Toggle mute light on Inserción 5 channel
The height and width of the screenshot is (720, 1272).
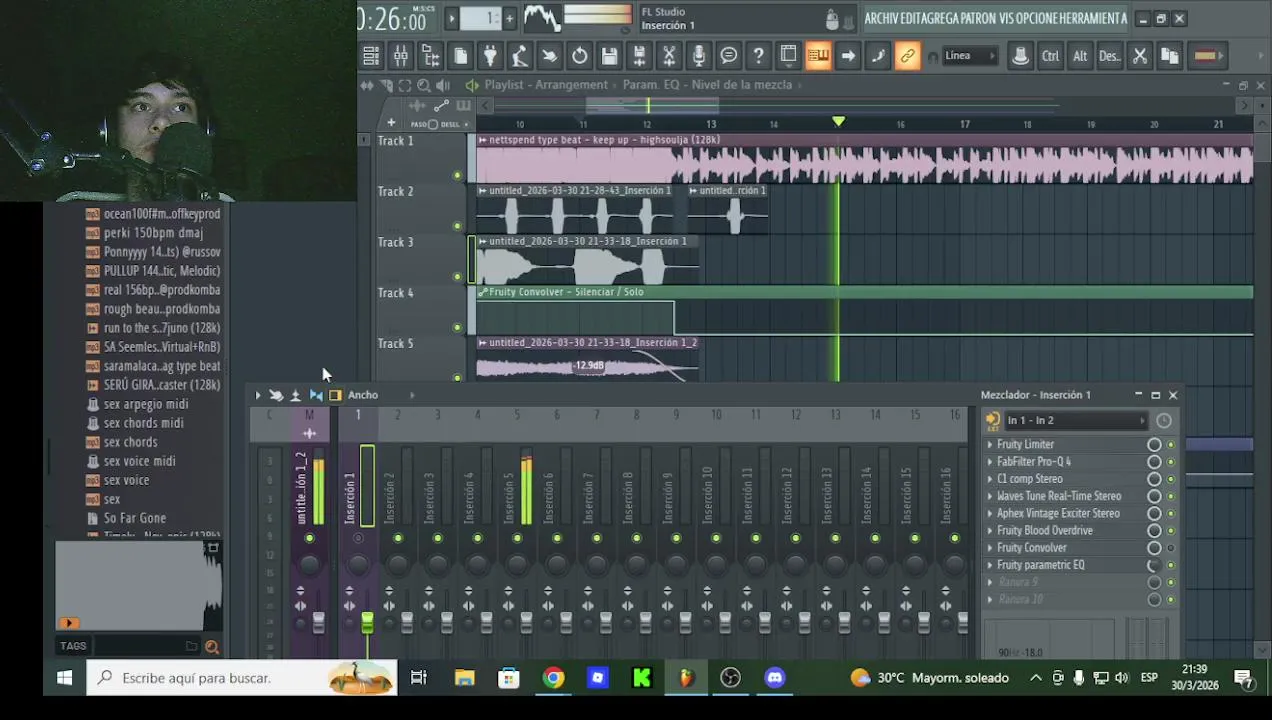click(517, 539)
